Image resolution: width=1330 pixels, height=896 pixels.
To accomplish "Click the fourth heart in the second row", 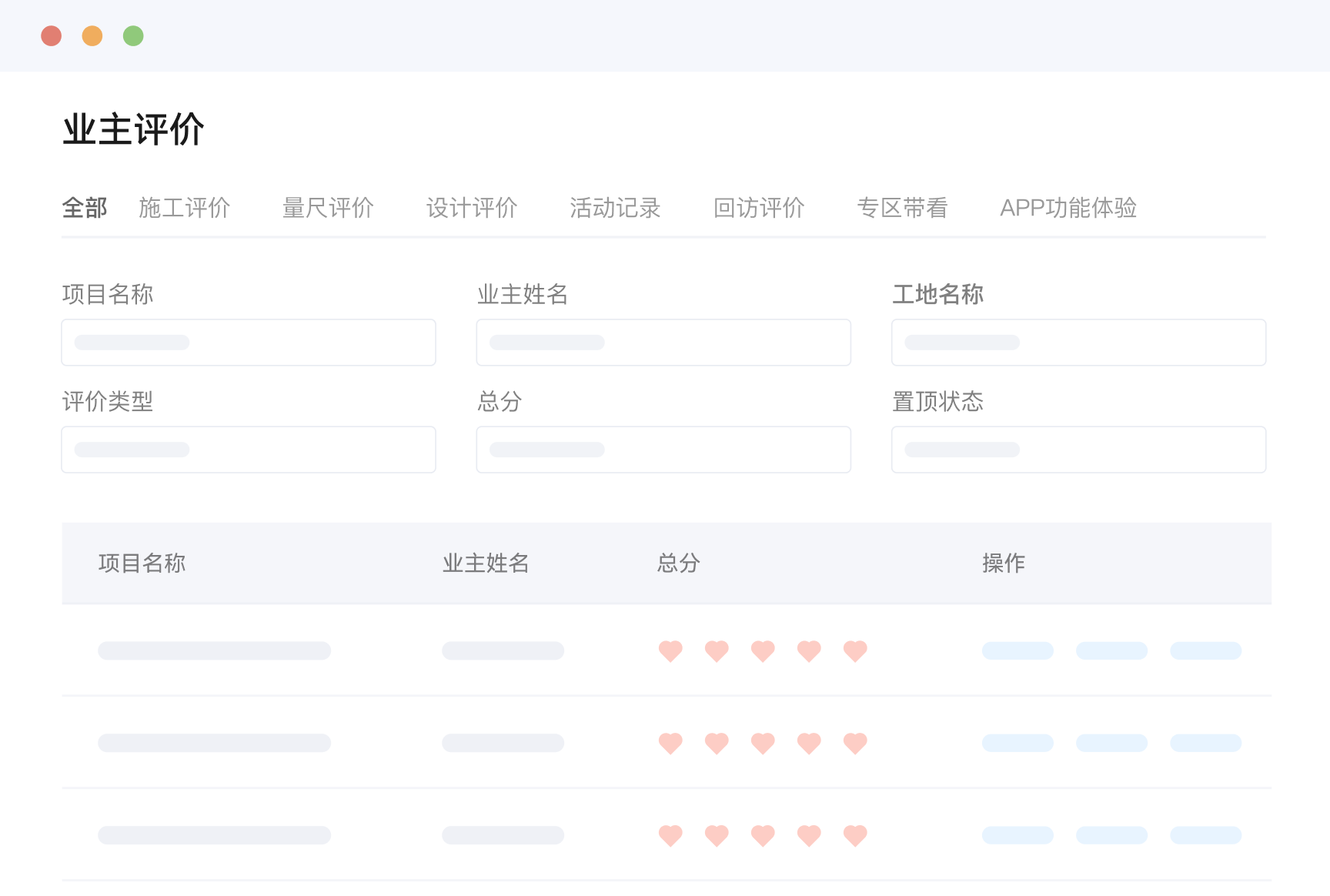I will coord(809,744).
